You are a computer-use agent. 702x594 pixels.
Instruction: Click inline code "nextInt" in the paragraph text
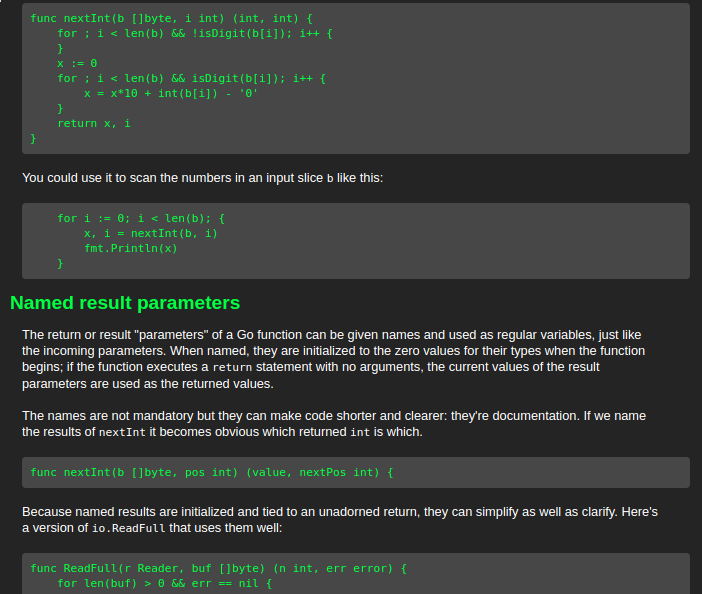point(124,432)
